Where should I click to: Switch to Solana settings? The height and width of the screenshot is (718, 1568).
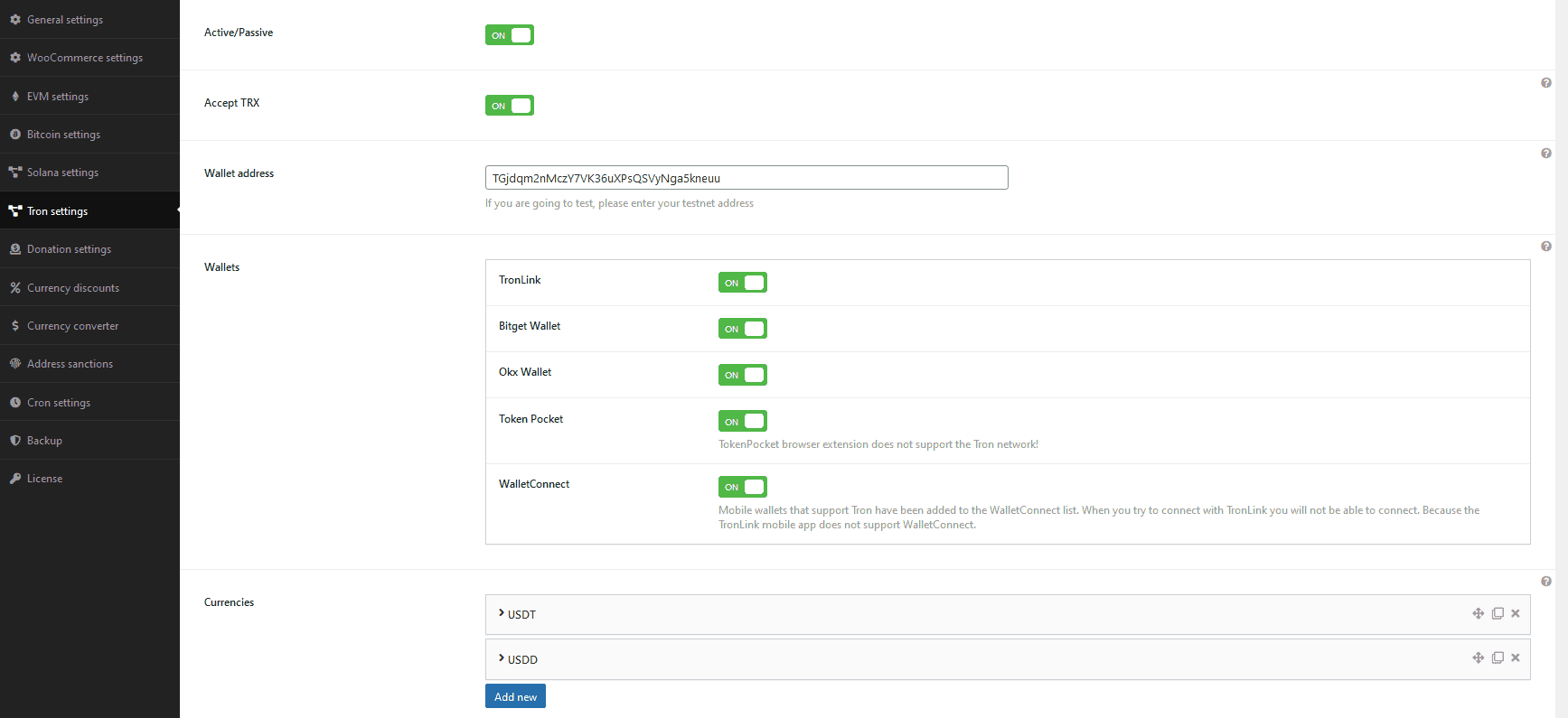tap(89, 173)
